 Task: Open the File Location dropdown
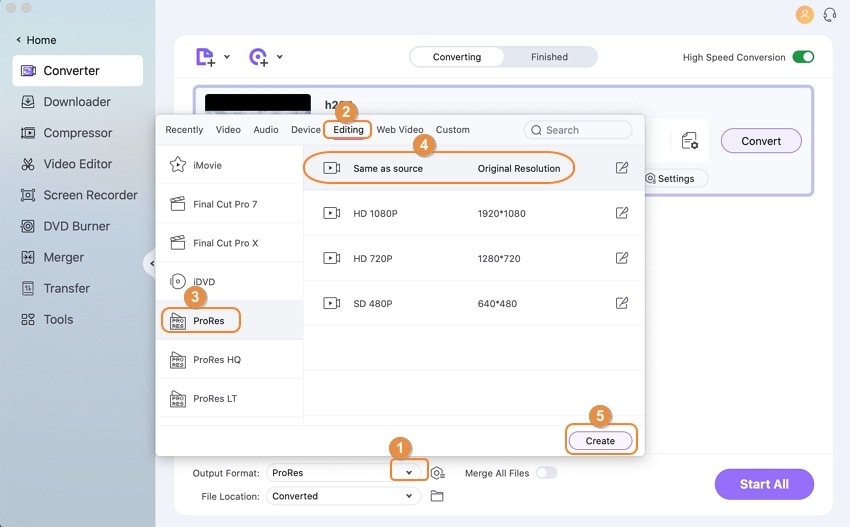pyautogui.click(x=343, y=496)
